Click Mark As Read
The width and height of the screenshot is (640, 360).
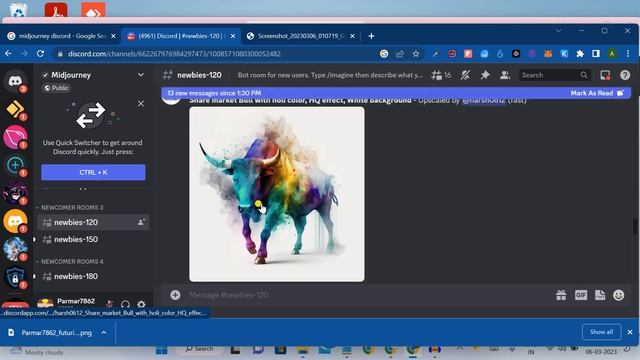point(597,93)
